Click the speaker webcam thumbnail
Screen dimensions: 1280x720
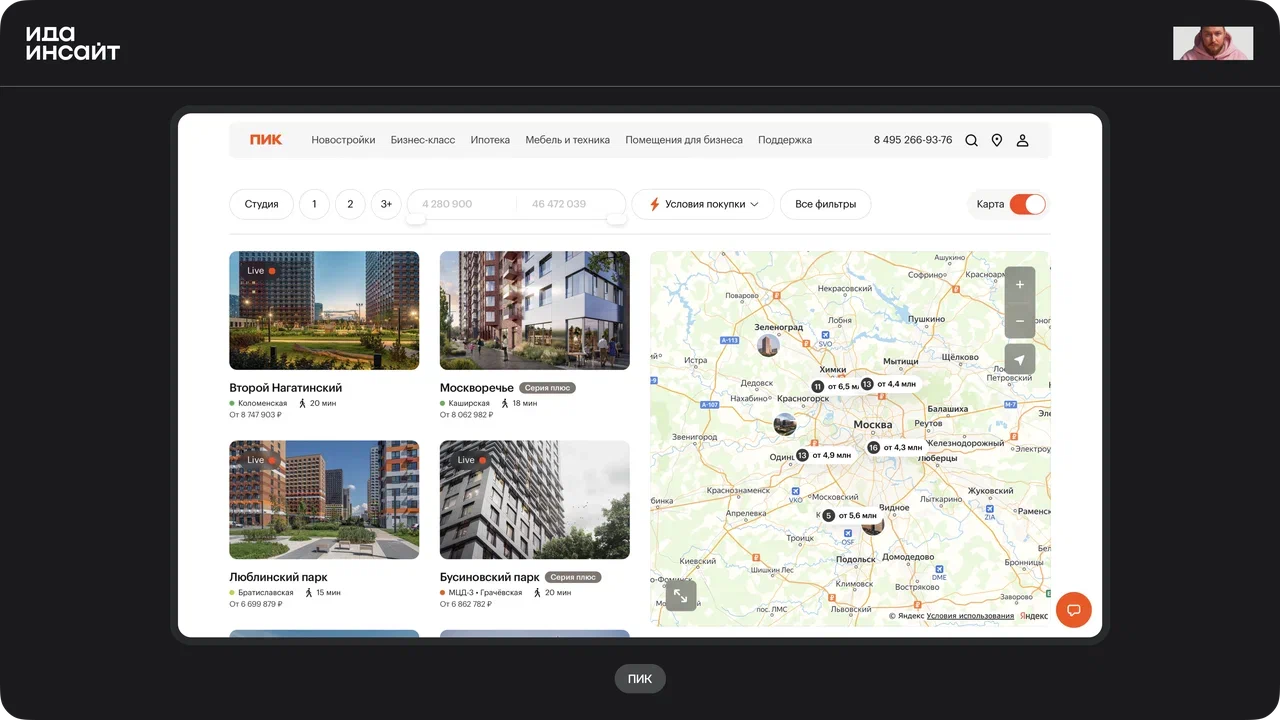(1213, 43)
